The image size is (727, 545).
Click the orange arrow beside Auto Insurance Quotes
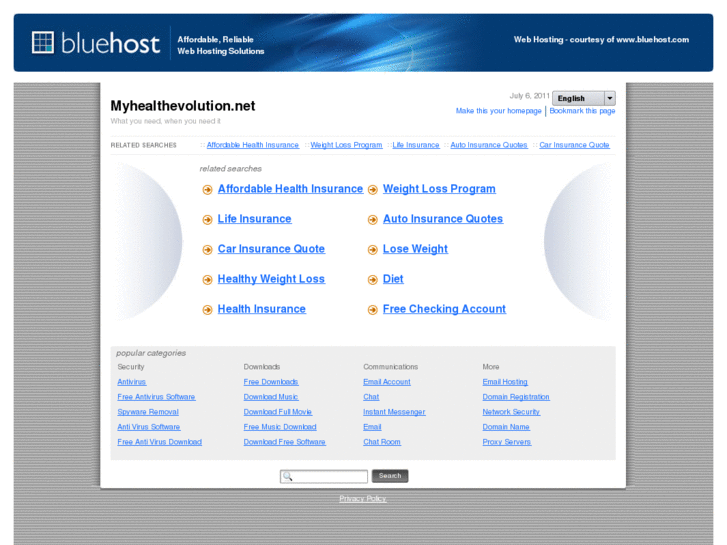[373, 220]
